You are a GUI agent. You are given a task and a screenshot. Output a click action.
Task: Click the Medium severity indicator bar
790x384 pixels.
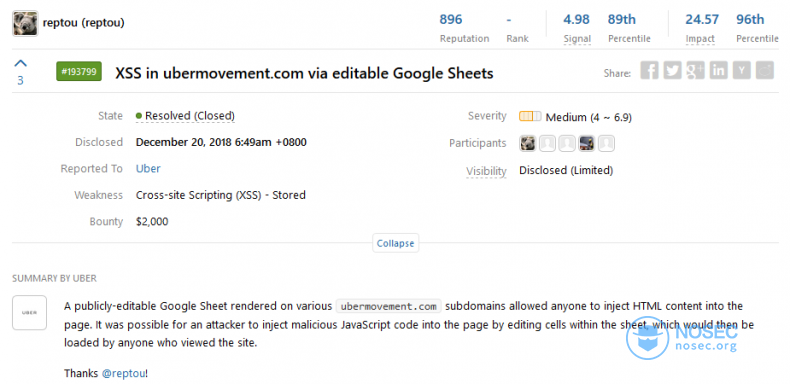tap(530, 116)
